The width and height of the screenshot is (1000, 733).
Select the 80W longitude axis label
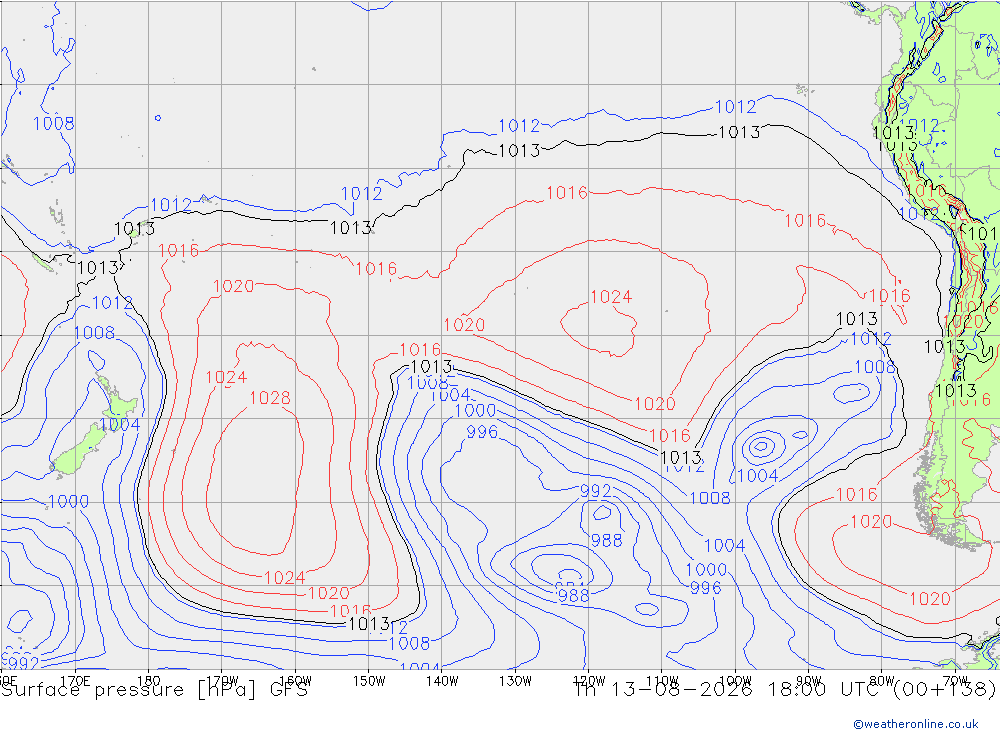882,681
